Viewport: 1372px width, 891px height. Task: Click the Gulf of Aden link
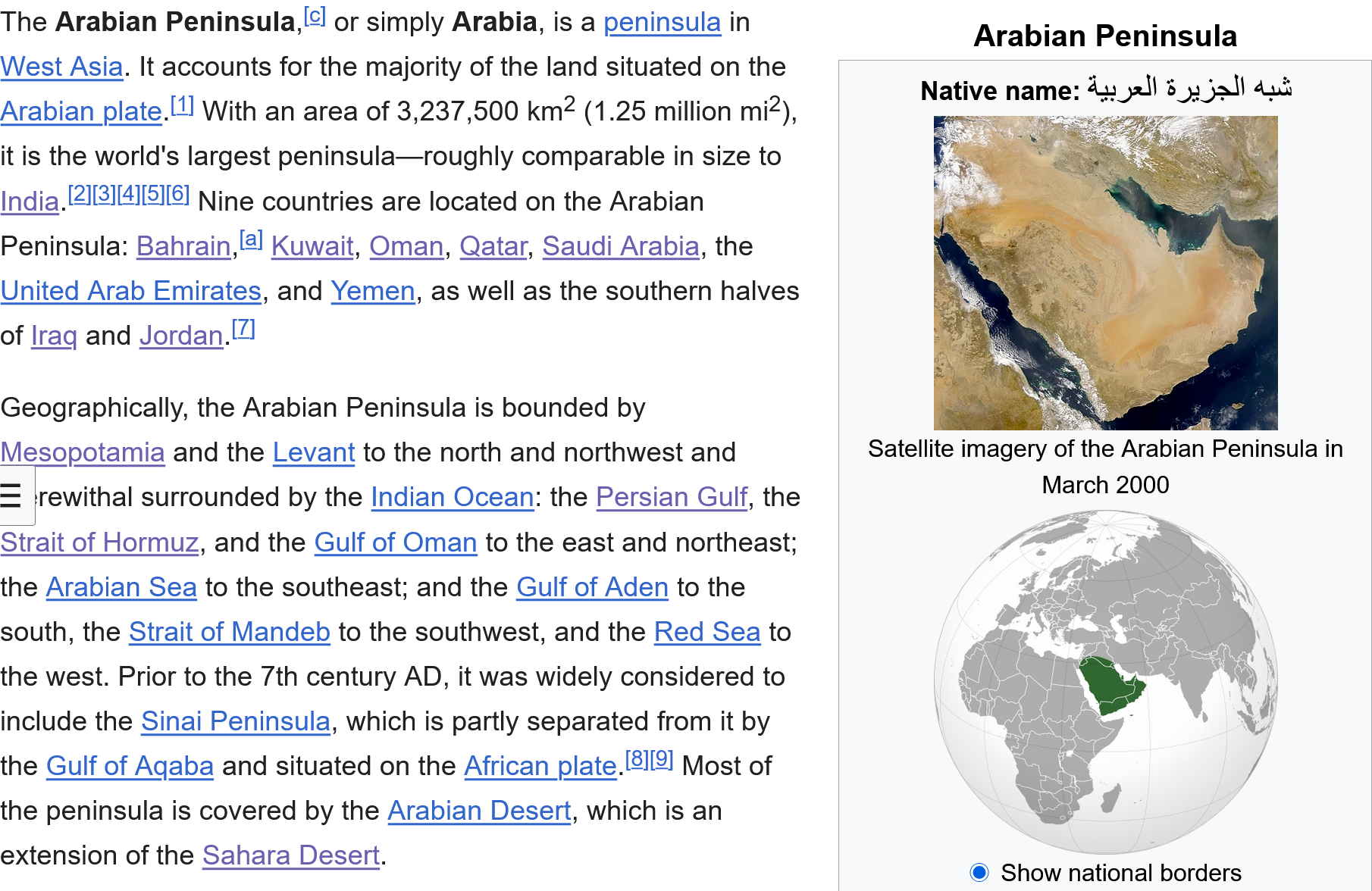[592, 587]
